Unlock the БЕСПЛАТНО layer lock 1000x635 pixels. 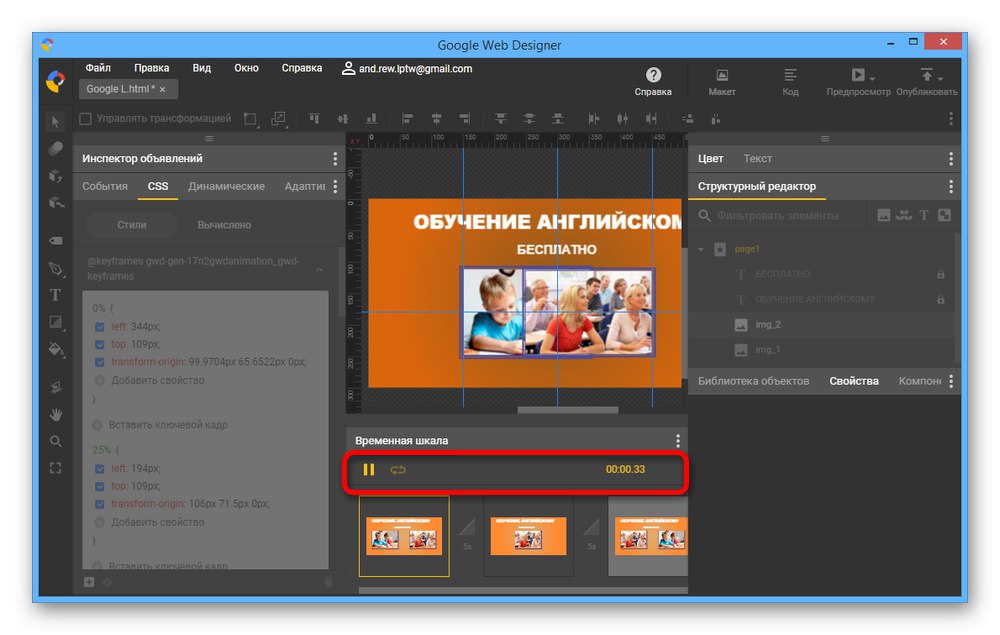coord(941,274)
